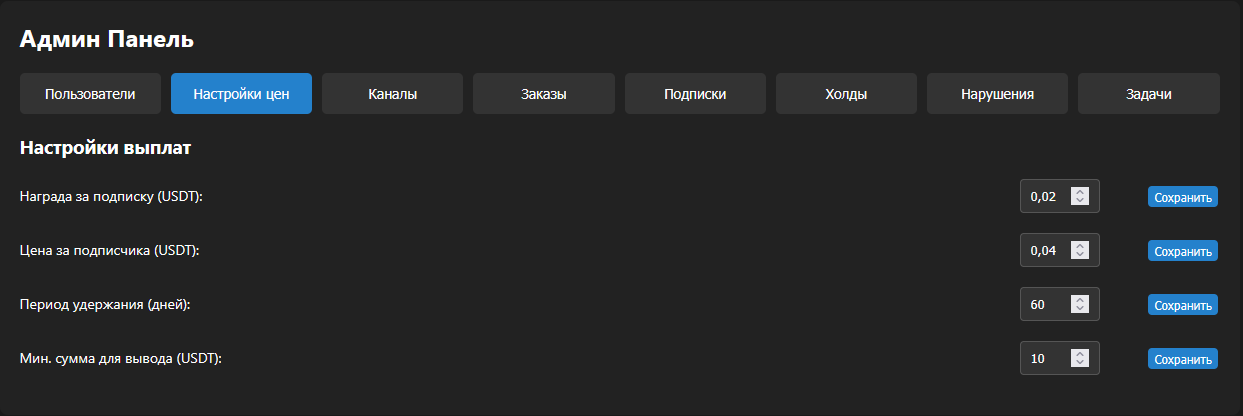Focus the Награда за подписку input field
Image resolution: width=1243 pixels, height=416 pixels.
point(1045,196)
